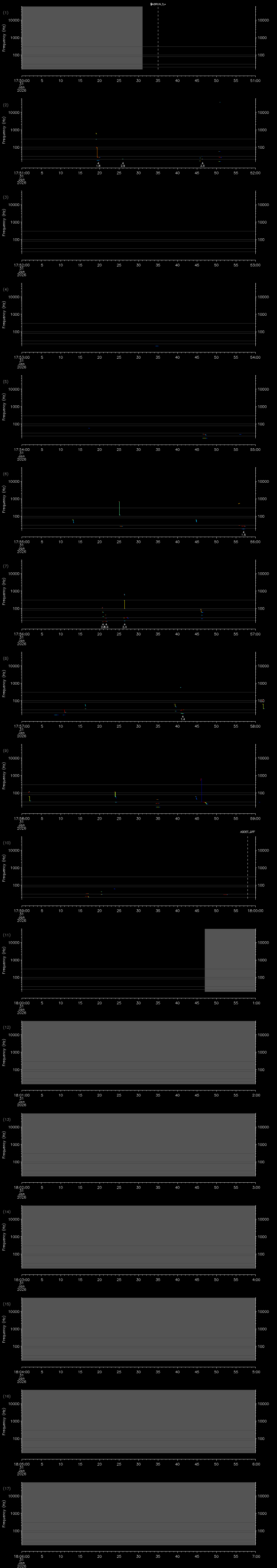Click the ADRUN_3 event marker label
Image resolution: width=277 pixels, height=1568 pixels.
(158, 4)
